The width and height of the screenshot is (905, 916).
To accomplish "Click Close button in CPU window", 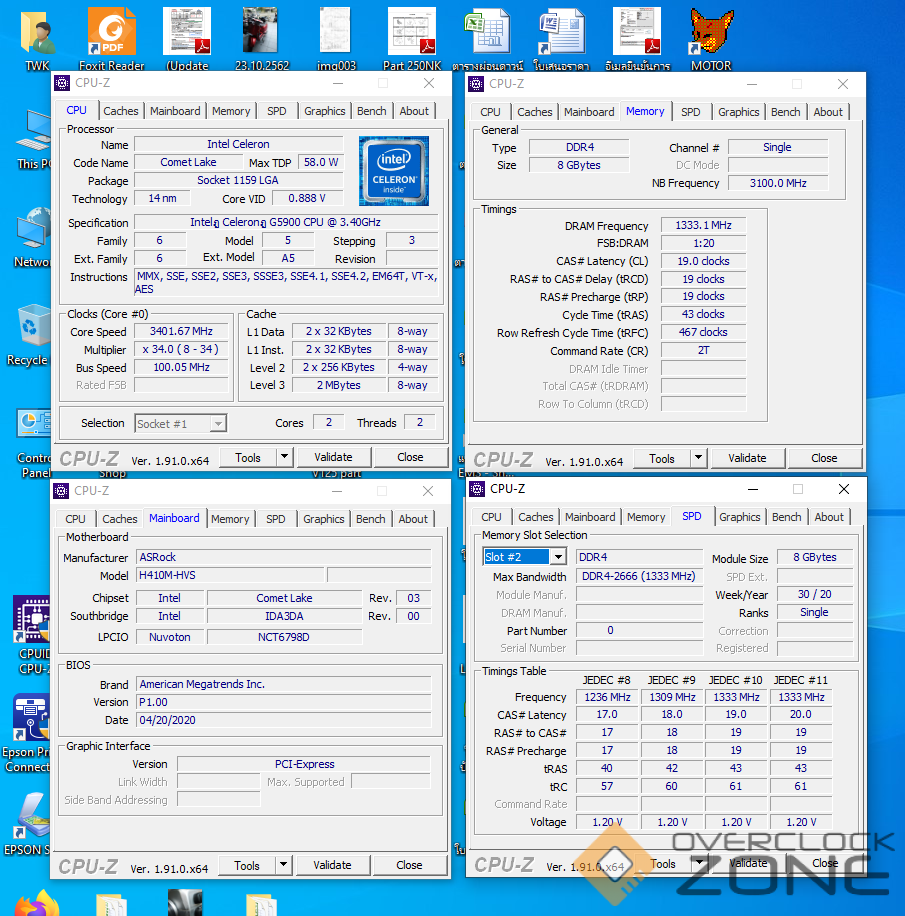I will (x=410, y=457).
